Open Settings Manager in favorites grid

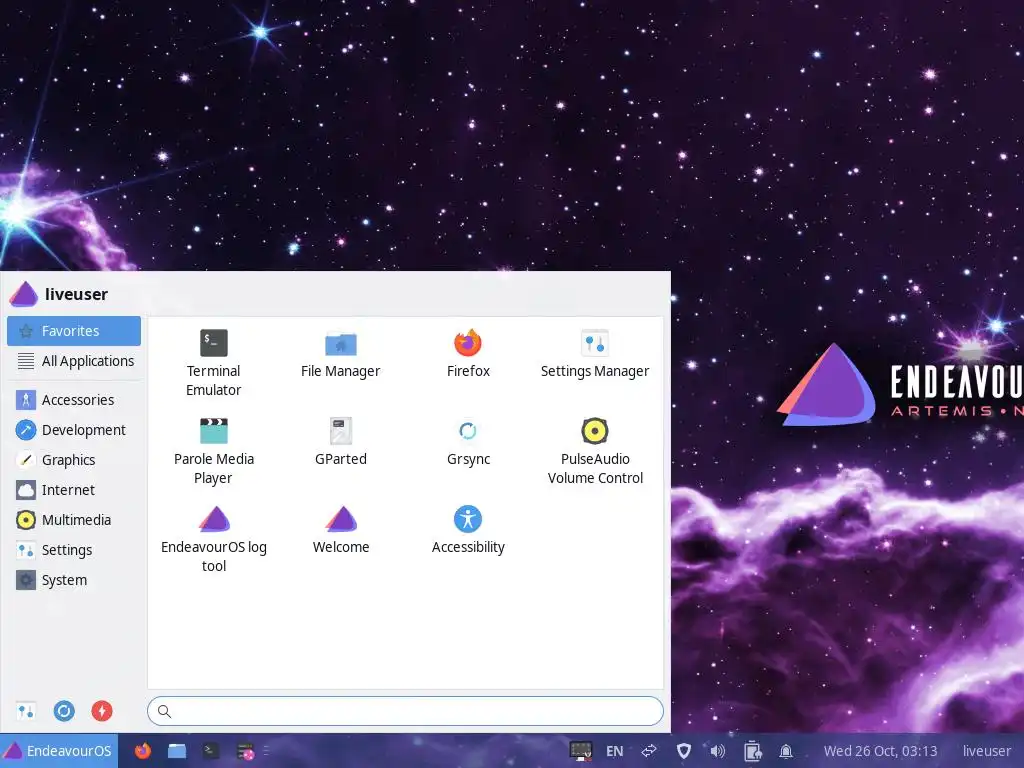point(595,354)
